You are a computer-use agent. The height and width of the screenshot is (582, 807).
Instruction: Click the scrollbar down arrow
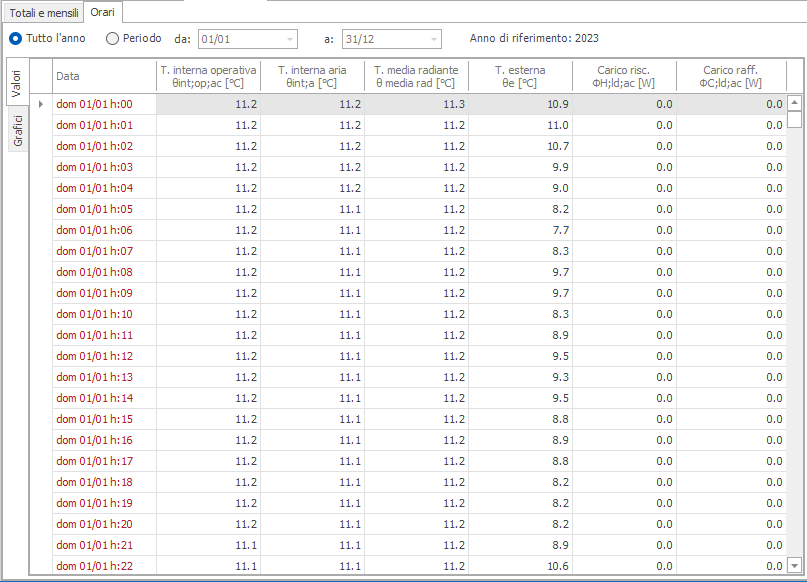(795, 566)
